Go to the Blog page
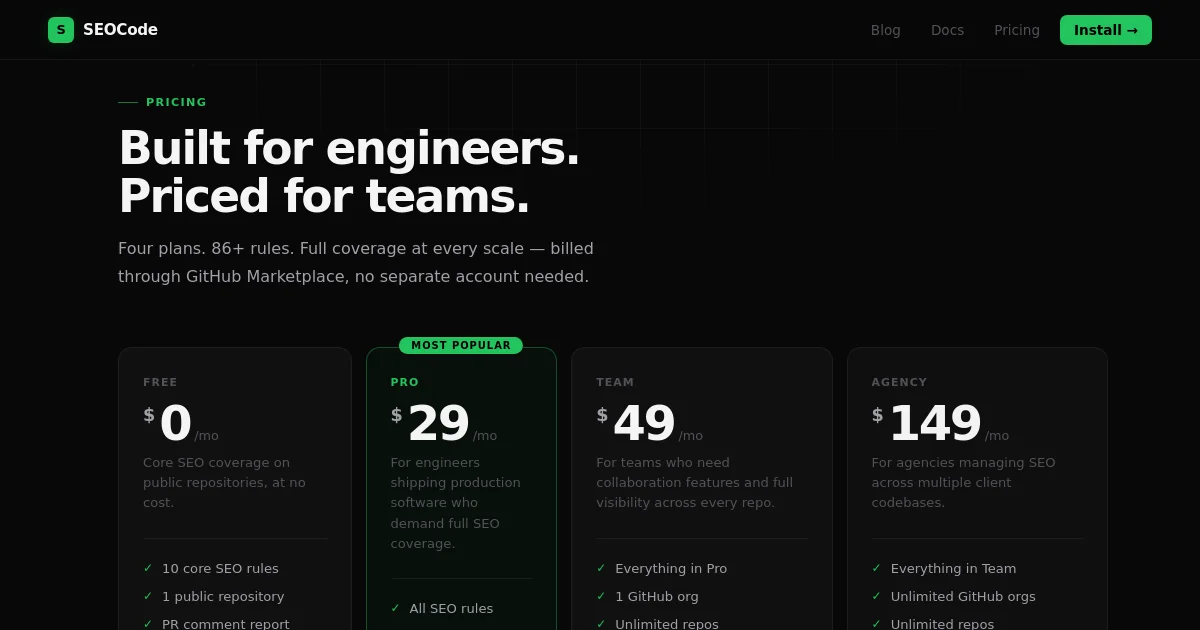 point(886,30)
